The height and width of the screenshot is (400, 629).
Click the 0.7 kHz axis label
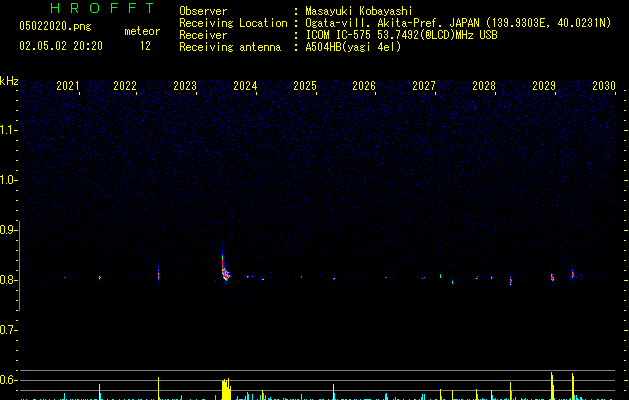pos(8,330)
